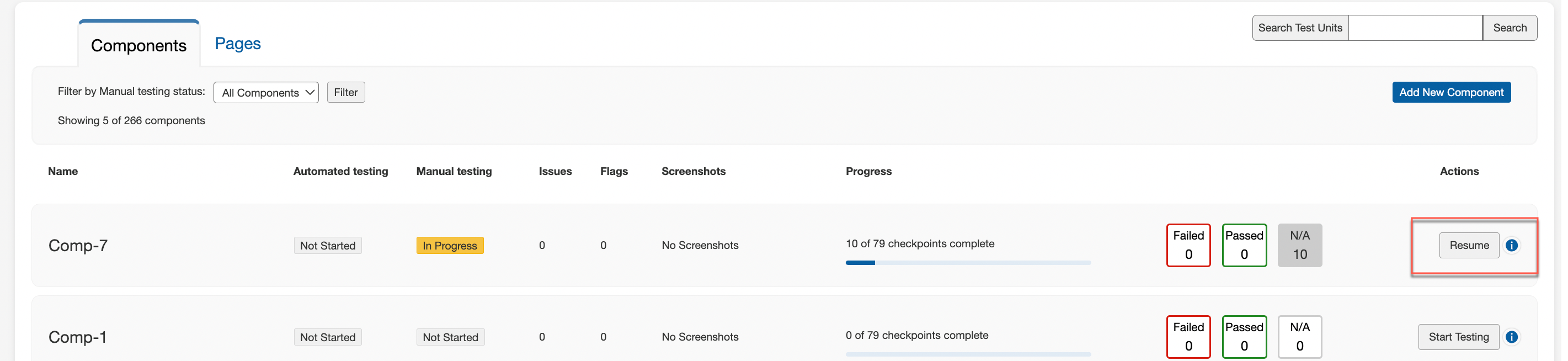
Task: Click the Filter button
Action: click(x=346, y=93)
